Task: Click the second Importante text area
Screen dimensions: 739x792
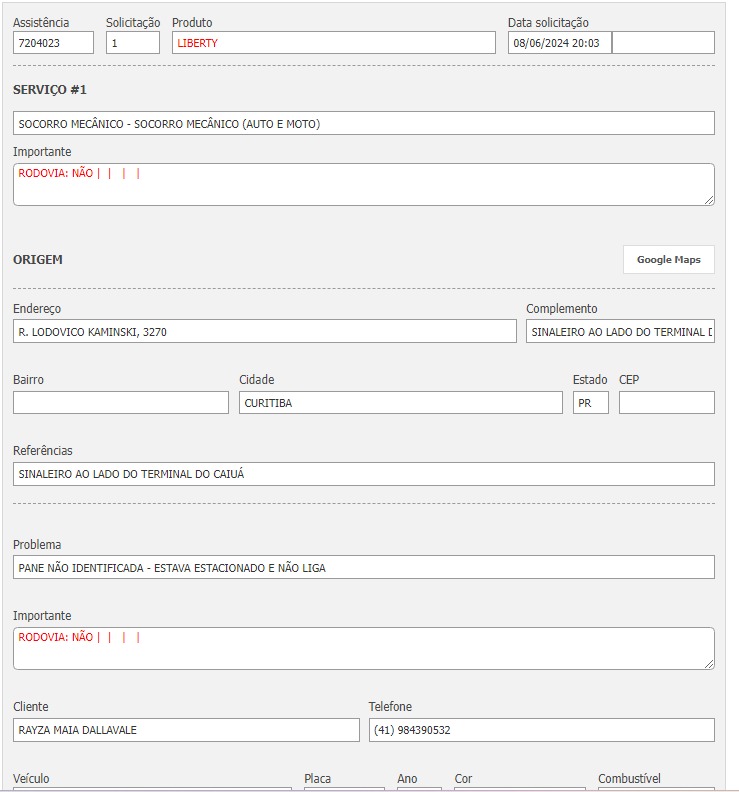Action: (x=363, y=649)
